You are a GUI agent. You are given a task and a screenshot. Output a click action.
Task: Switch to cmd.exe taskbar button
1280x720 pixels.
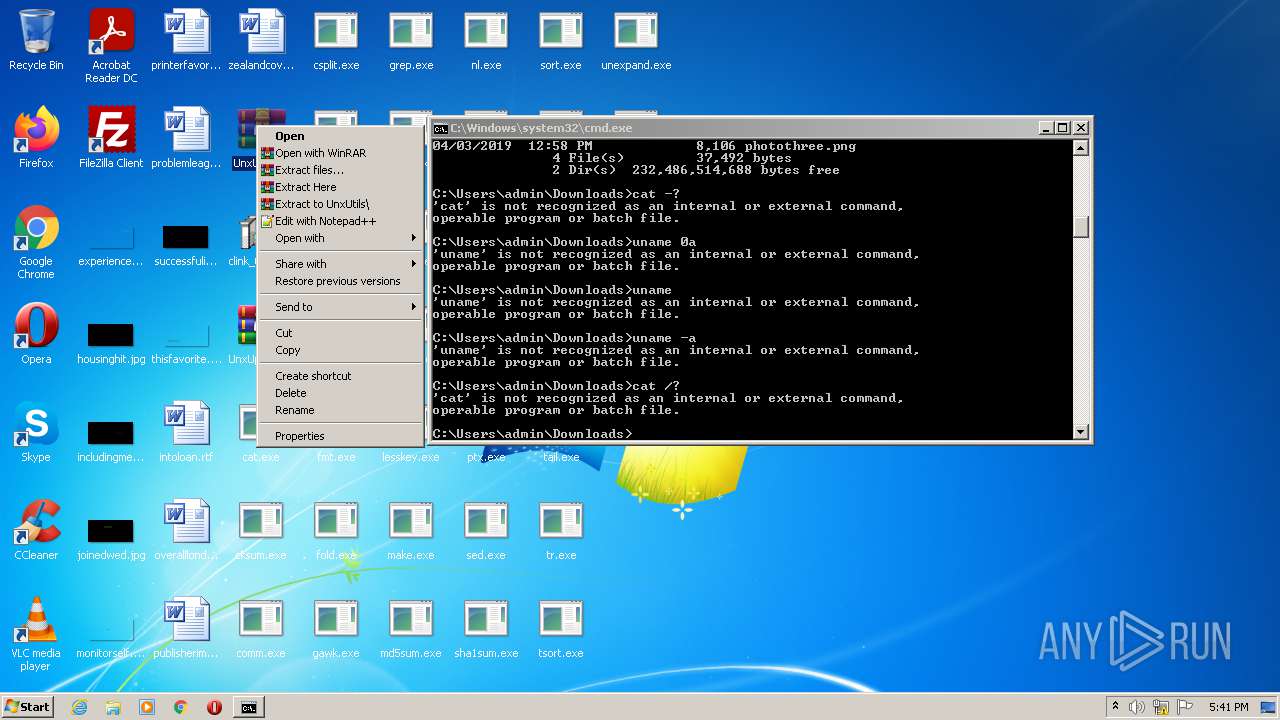click(x=248, y=707)
